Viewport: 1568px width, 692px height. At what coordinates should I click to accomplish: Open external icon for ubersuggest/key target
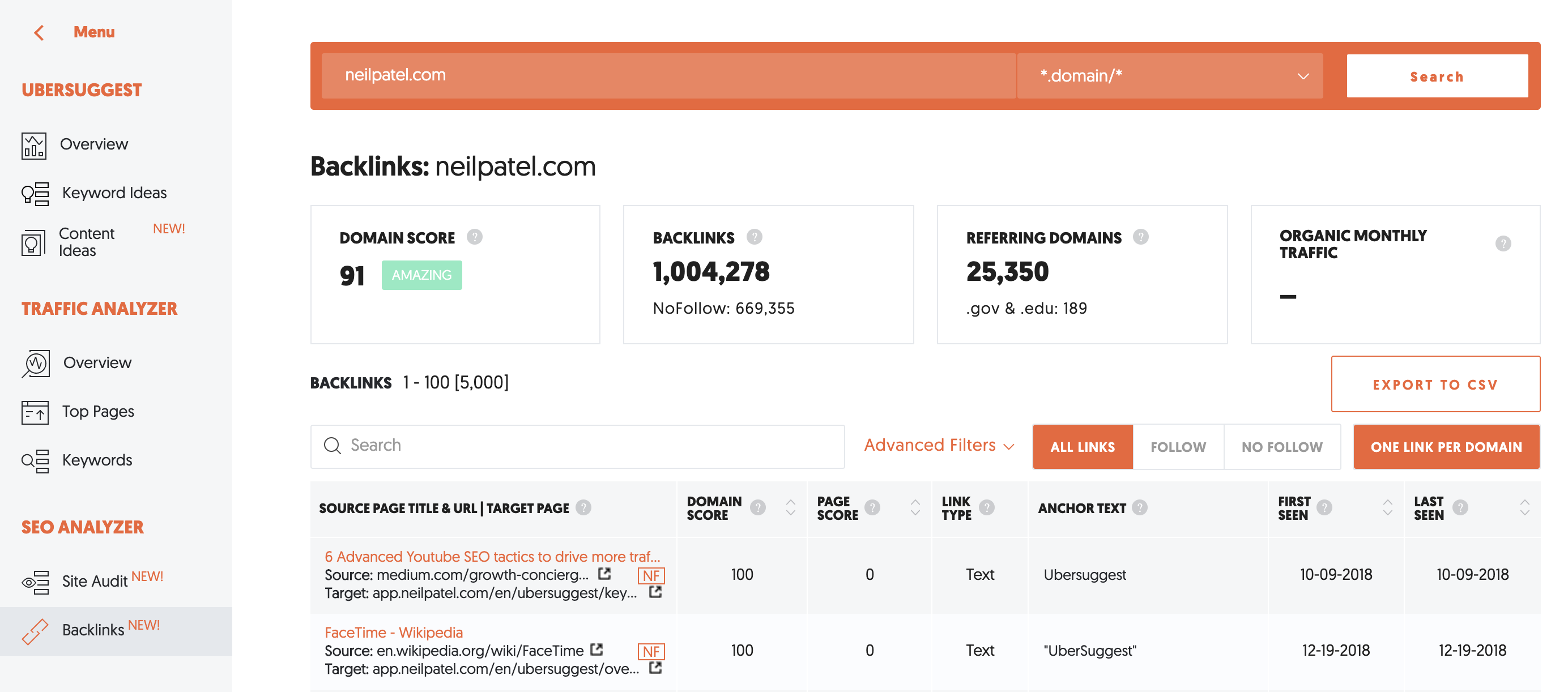pyautogui.click(x=655, y=591)
